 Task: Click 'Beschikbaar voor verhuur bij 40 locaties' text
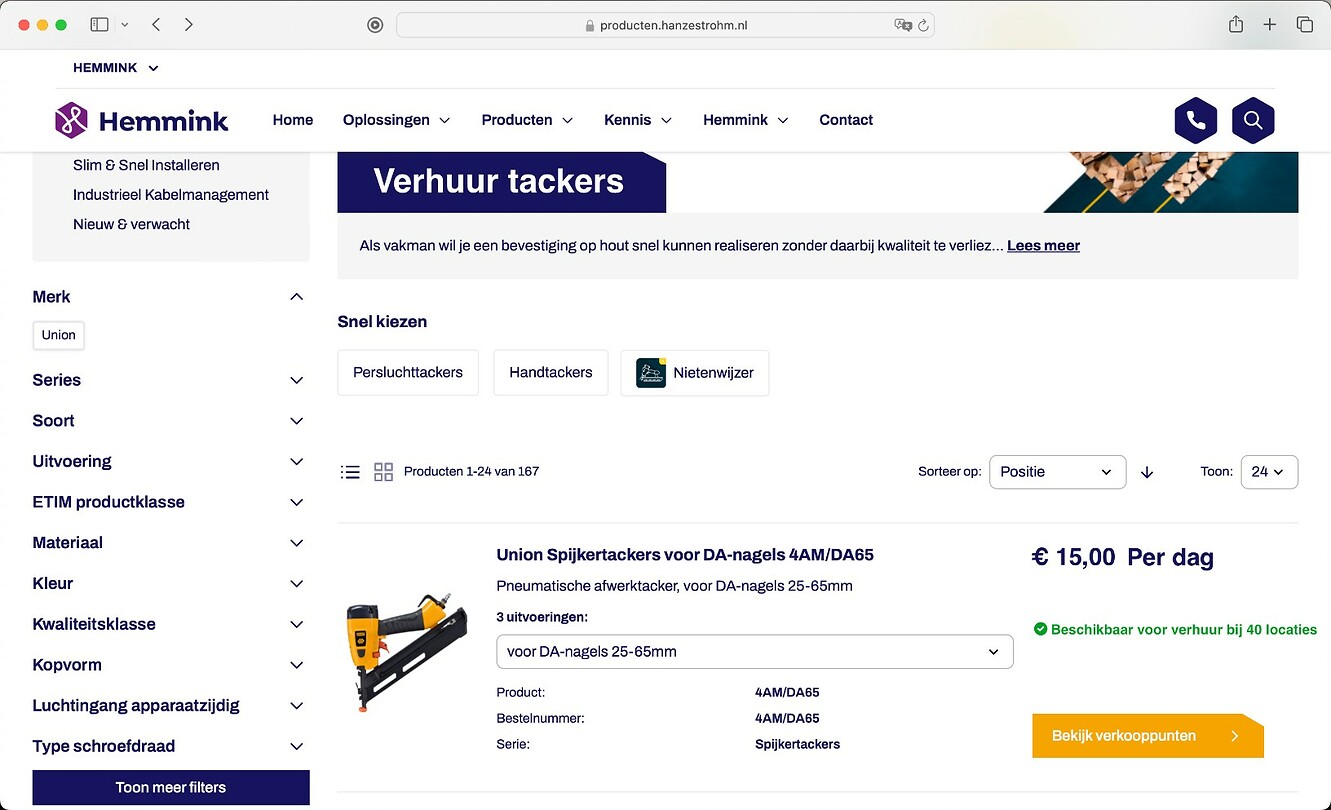tap(1175, 630)
